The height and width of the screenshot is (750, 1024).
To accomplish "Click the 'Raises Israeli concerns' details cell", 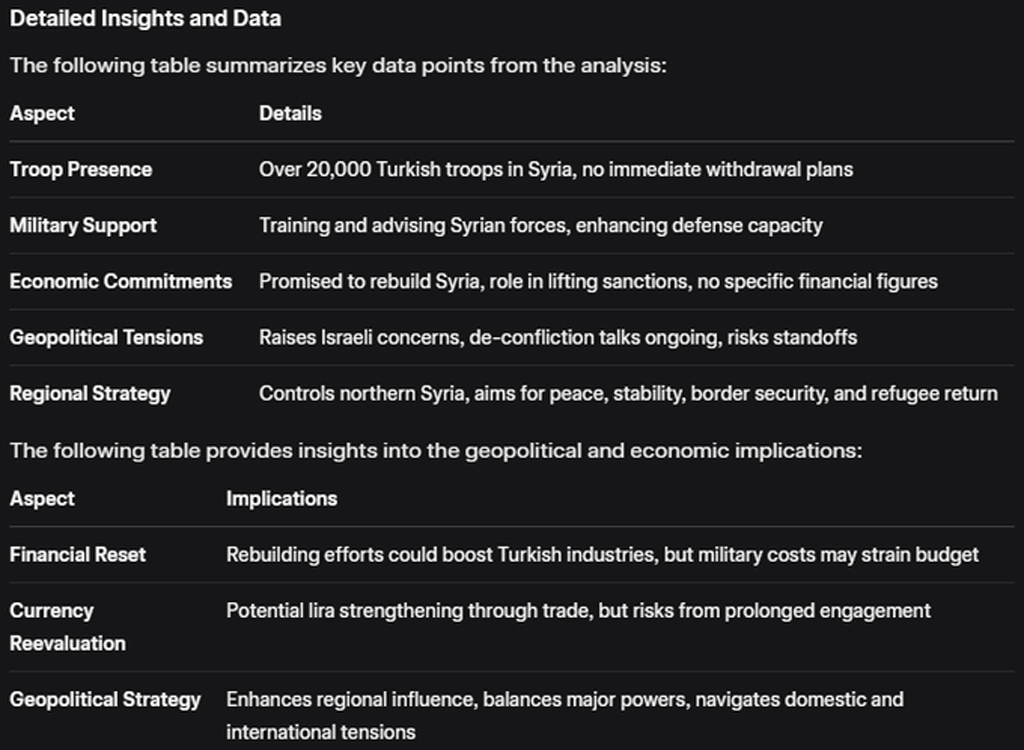I will [x=557, y=338].
